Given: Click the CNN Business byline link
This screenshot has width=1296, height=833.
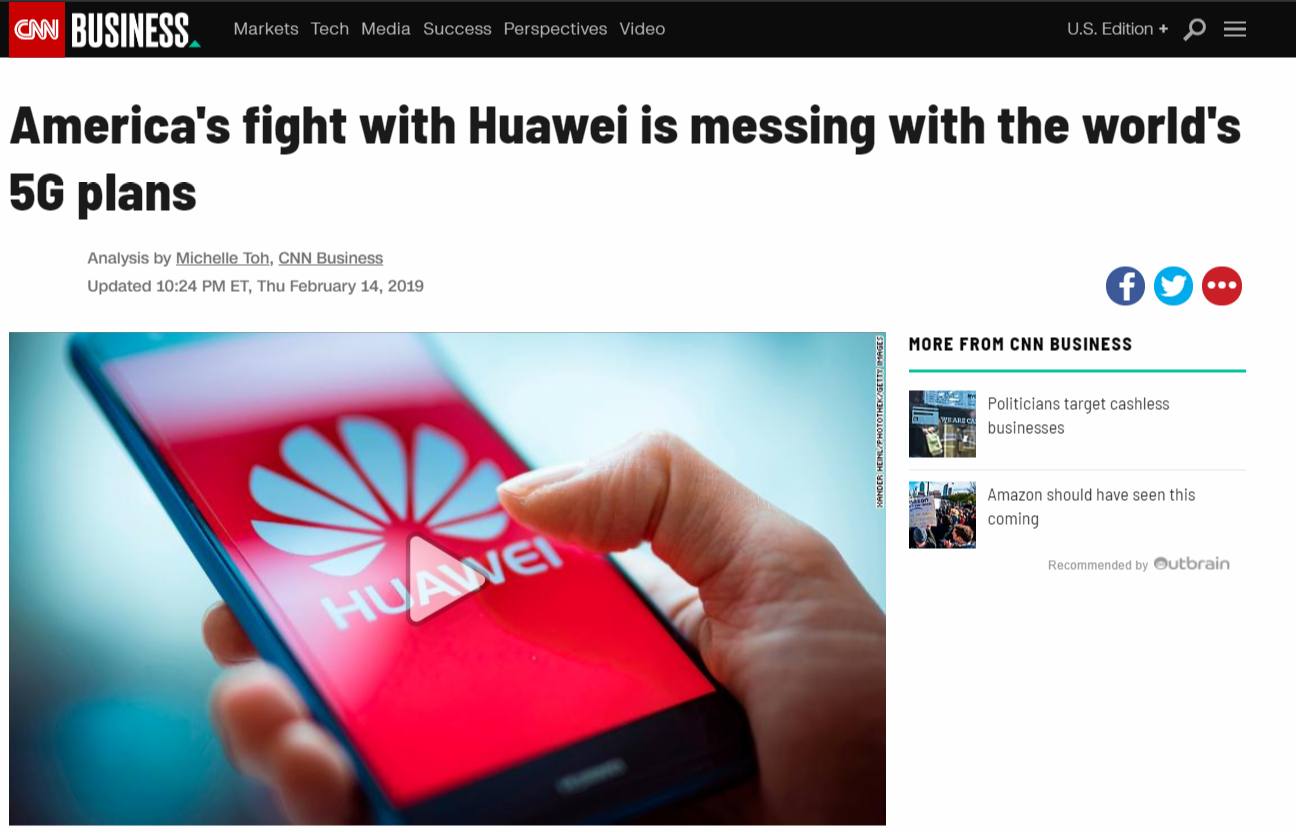Looking at the screenshot, I should (331, 258).
